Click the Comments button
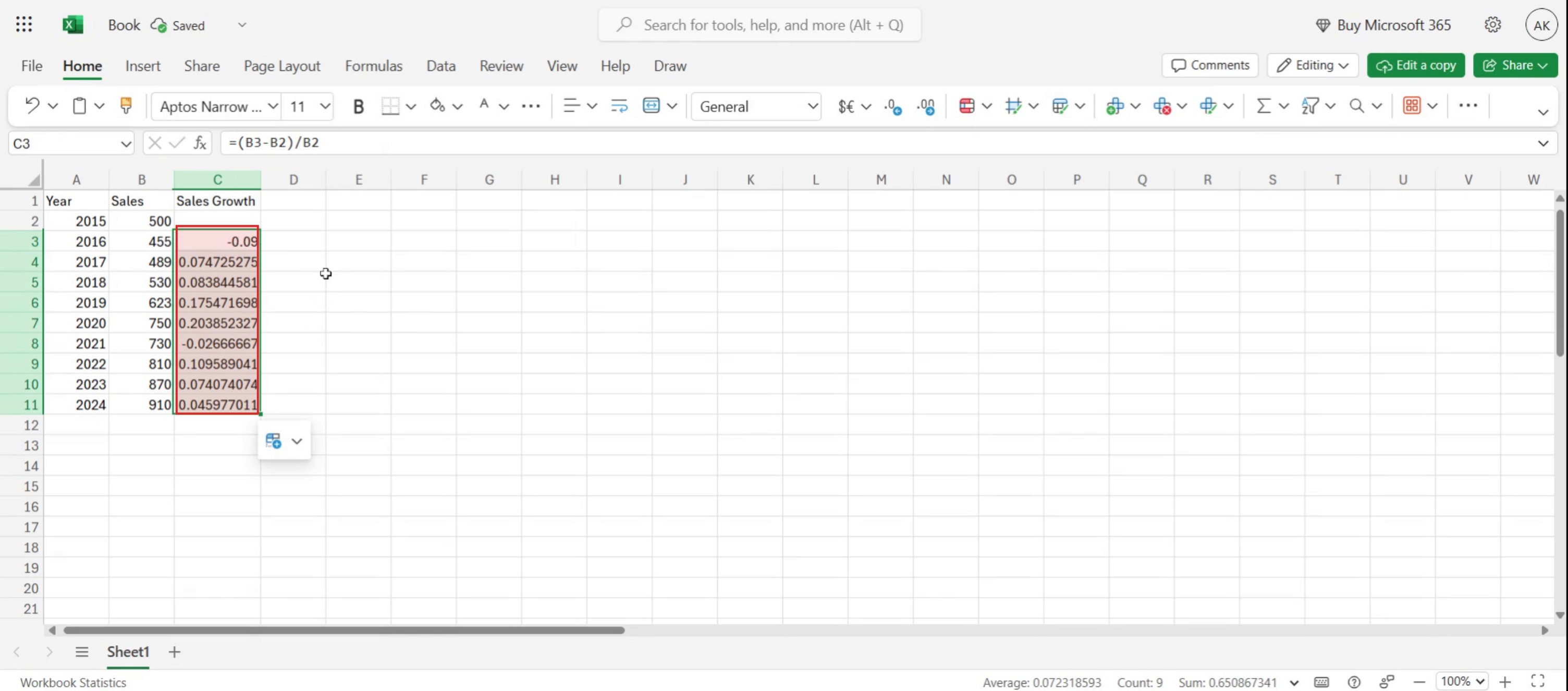The height and width of the screenshot is (691, 1568). (1209, 65)
